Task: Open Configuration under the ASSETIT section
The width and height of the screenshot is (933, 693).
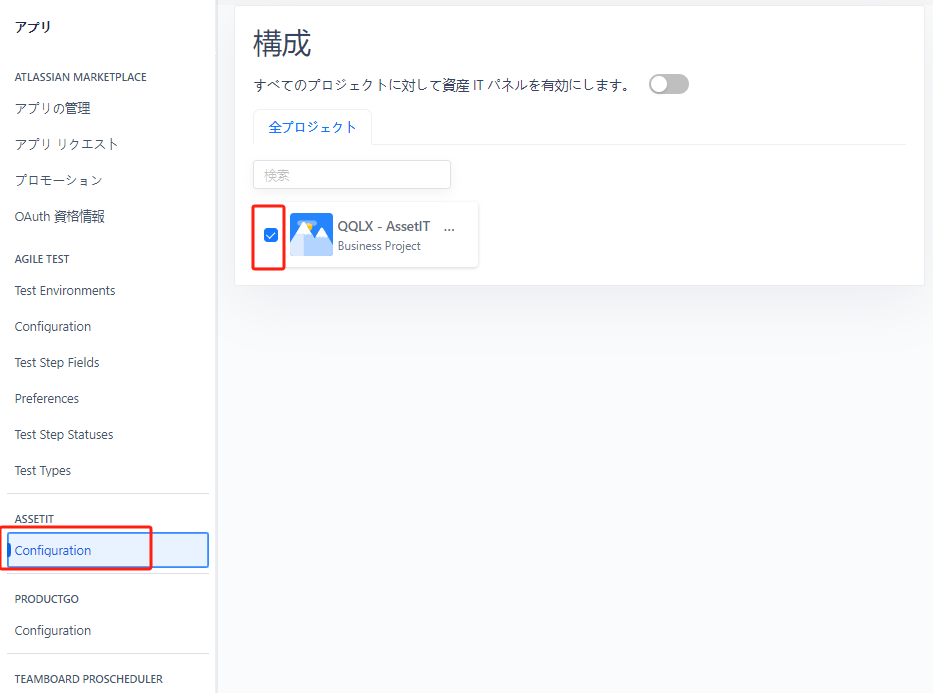Action: pos(53,551)
